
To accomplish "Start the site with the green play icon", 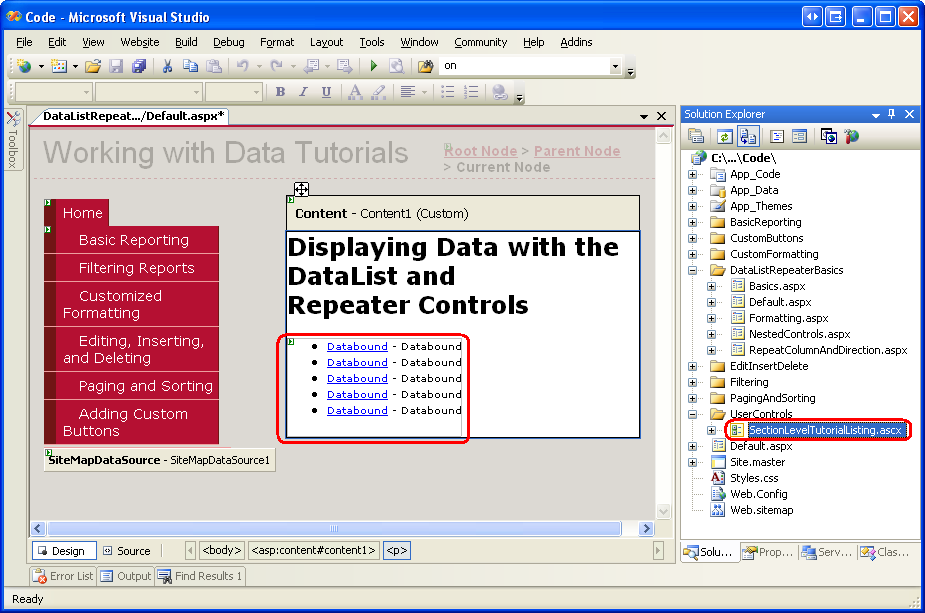I will (x=373, y=66).
